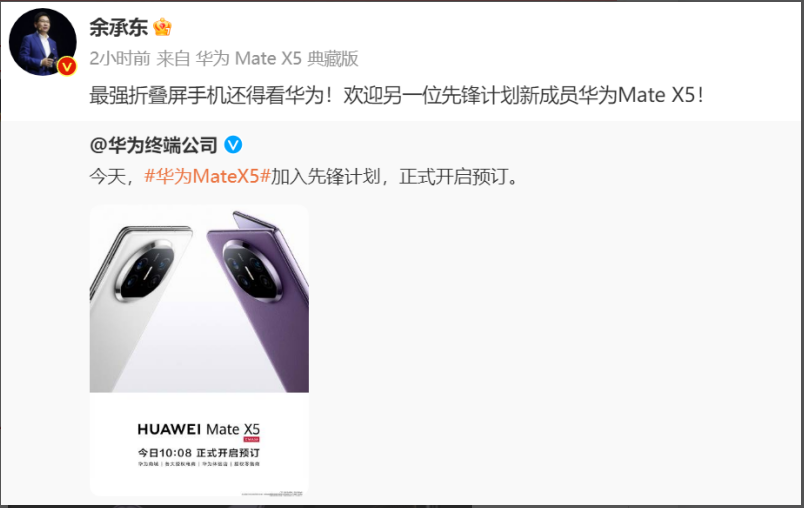Click the crown VIP membership icon
804x508 pixels.
pos(162,27)
